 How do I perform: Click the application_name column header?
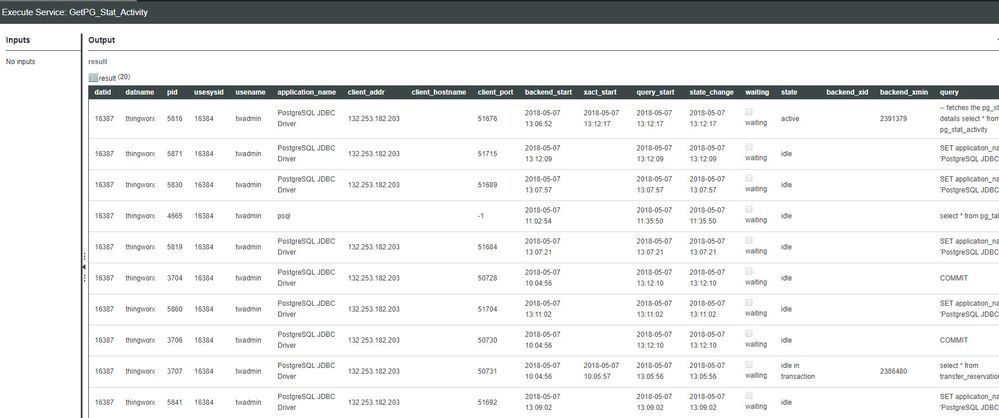[306, 92]
